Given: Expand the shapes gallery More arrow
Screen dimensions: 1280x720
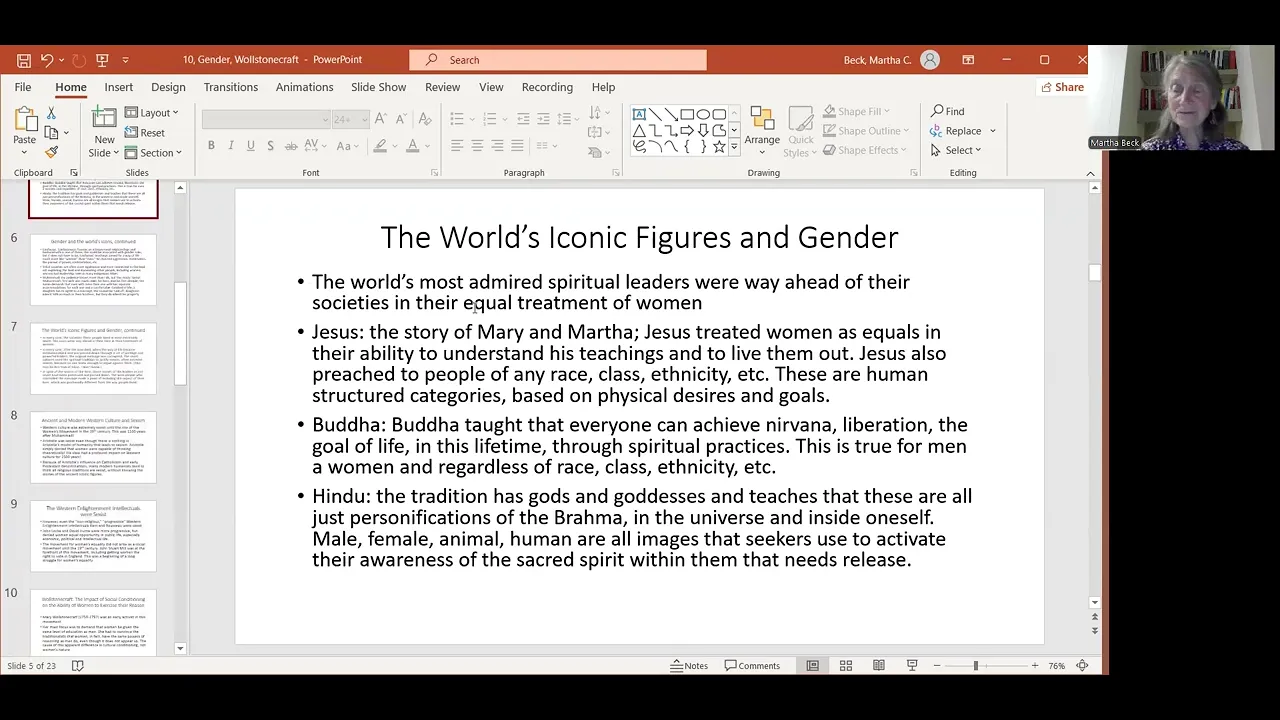Looking at the screenshot, I should click(x=734, y=147).
